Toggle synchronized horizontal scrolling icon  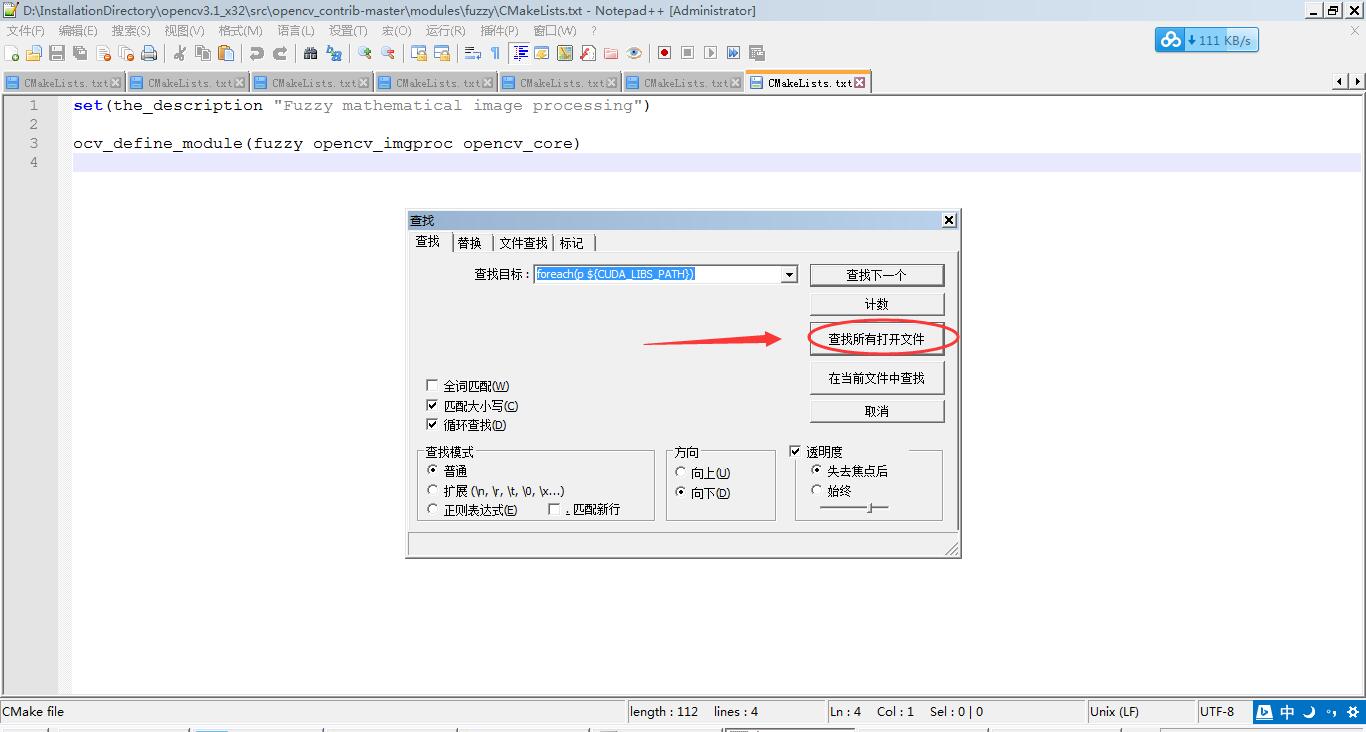442,53
